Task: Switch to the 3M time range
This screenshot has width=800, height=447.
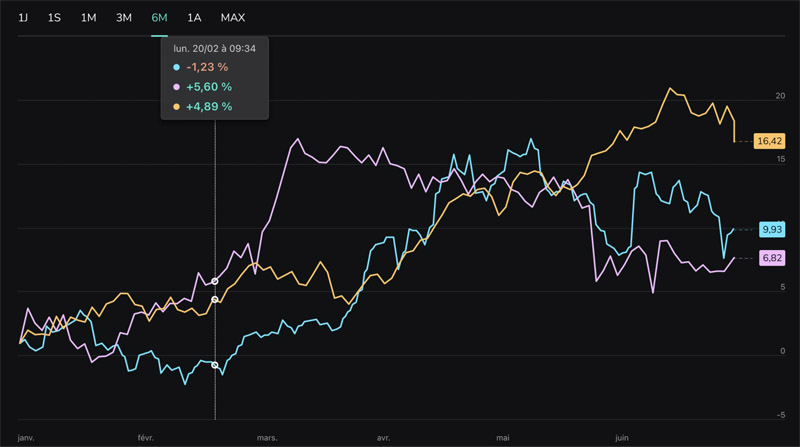Action: click(x=123, y=18)
